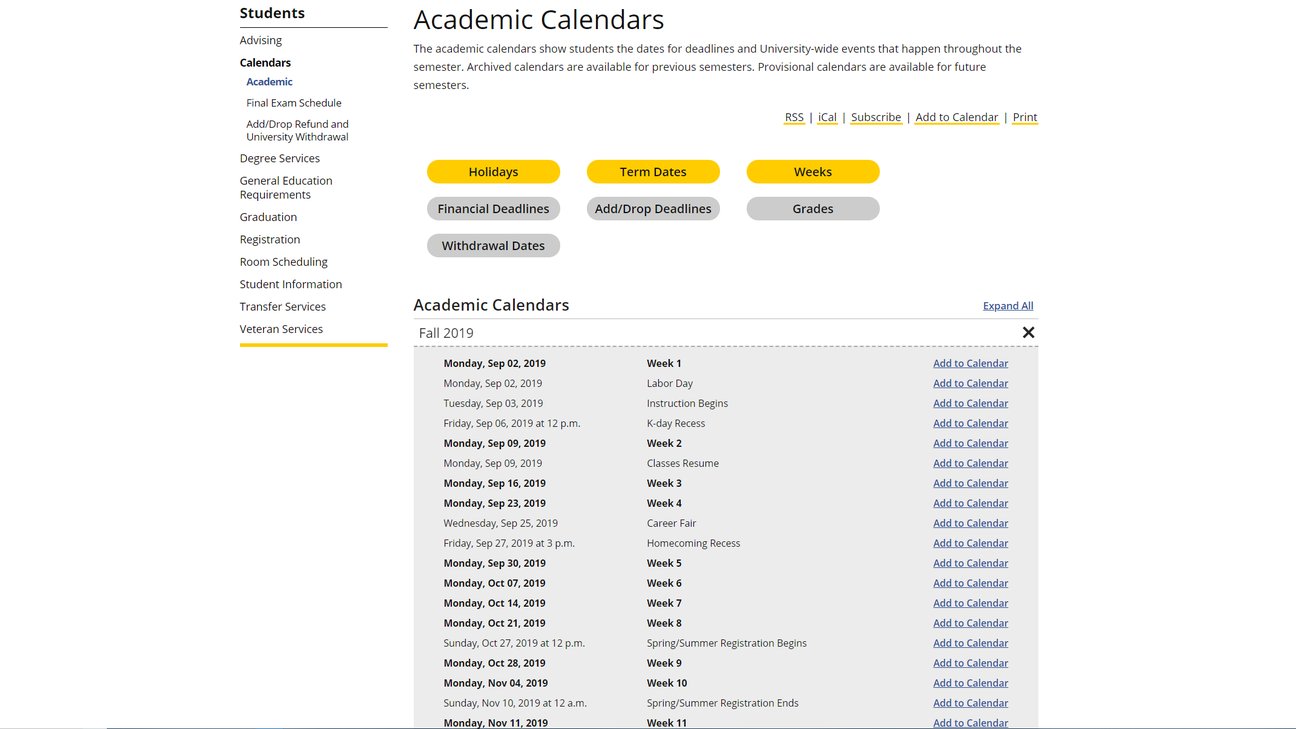
Task: Enable the Add/Drop Deadlines filter
Action: click(653, 209)
